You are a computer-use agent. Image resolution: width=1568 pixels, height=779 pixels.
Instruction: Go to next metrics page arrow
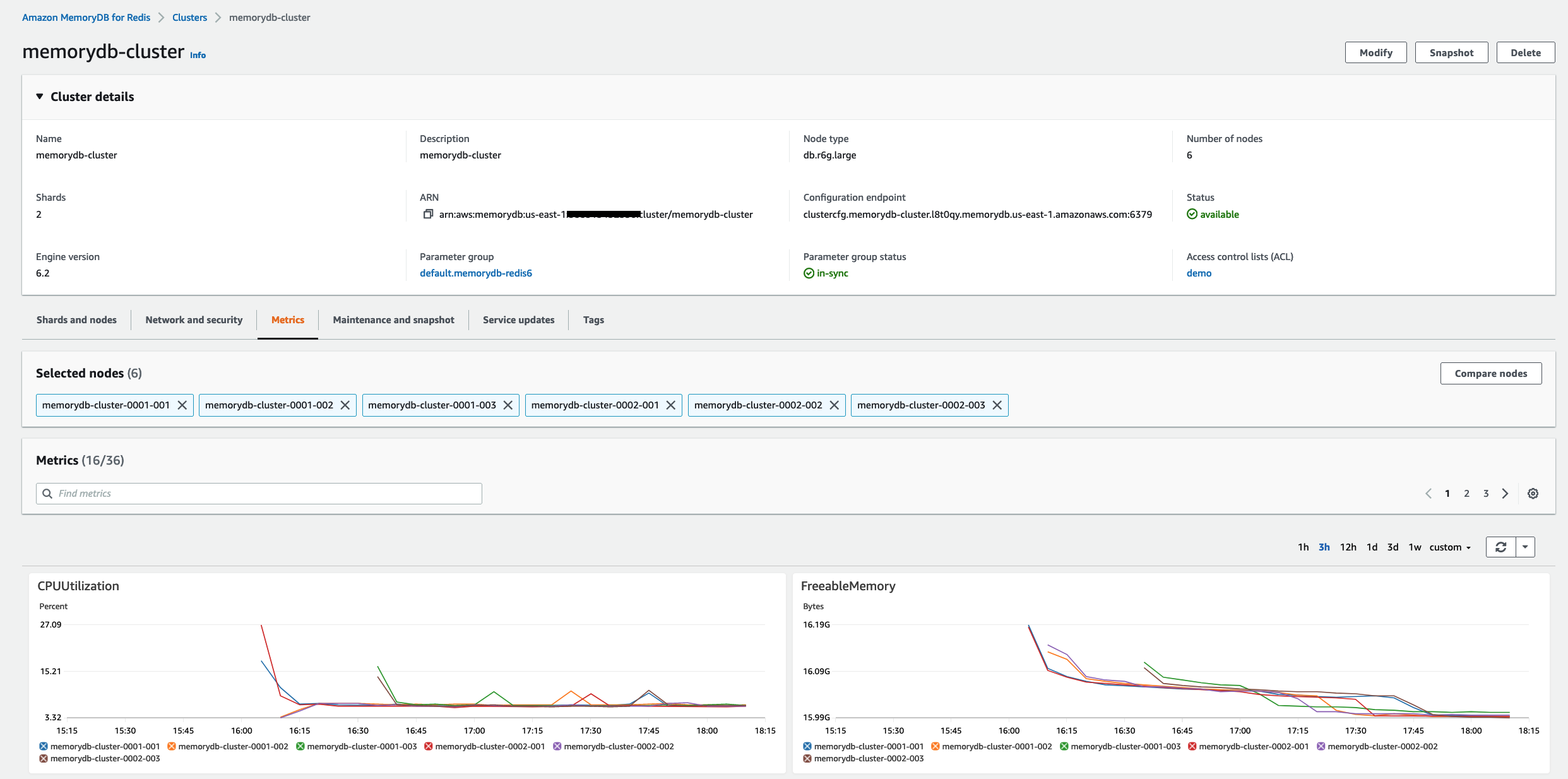[1506, 494]
